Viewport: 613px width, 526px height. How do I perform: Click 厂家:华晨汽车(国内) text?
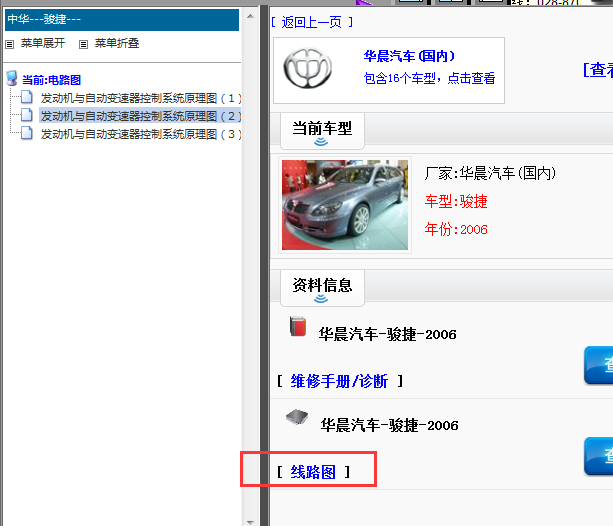[x=490, y=173]
